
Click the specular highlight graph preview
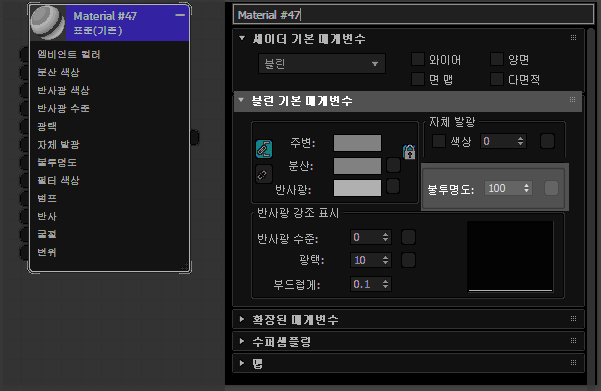510,256
